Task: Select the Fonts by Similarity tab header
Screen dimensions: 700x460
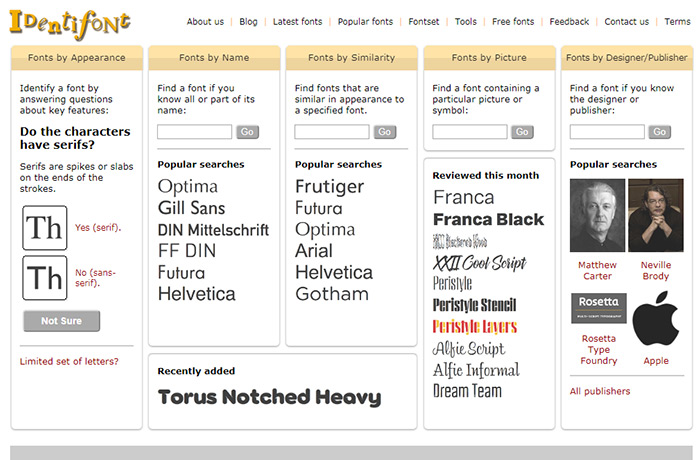Action: click(352, 58)
